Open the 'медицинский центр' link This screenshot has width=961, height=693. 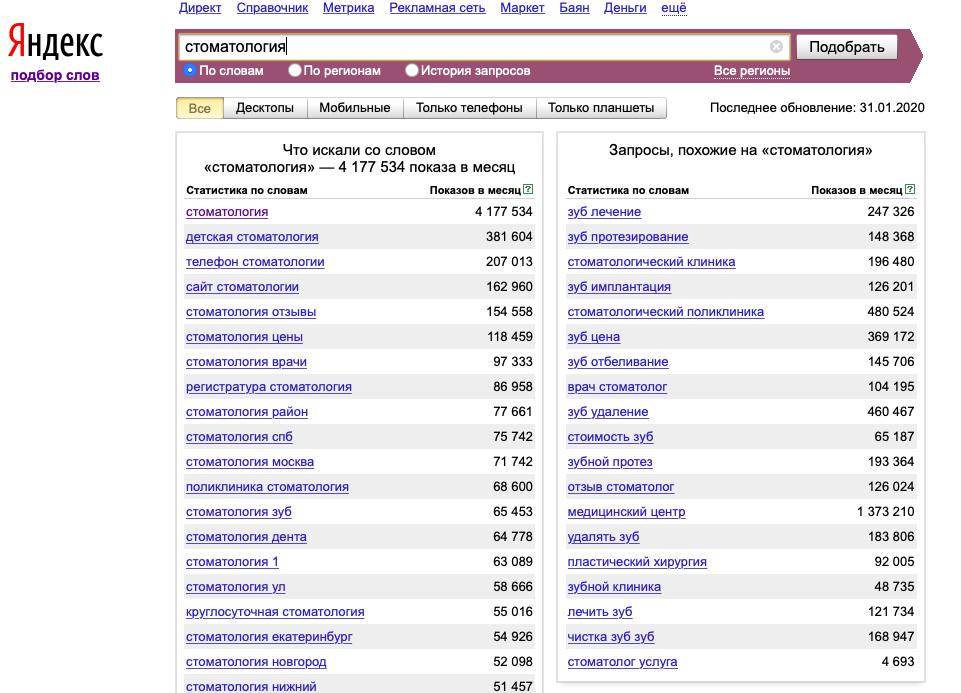[x=626, y=512]
